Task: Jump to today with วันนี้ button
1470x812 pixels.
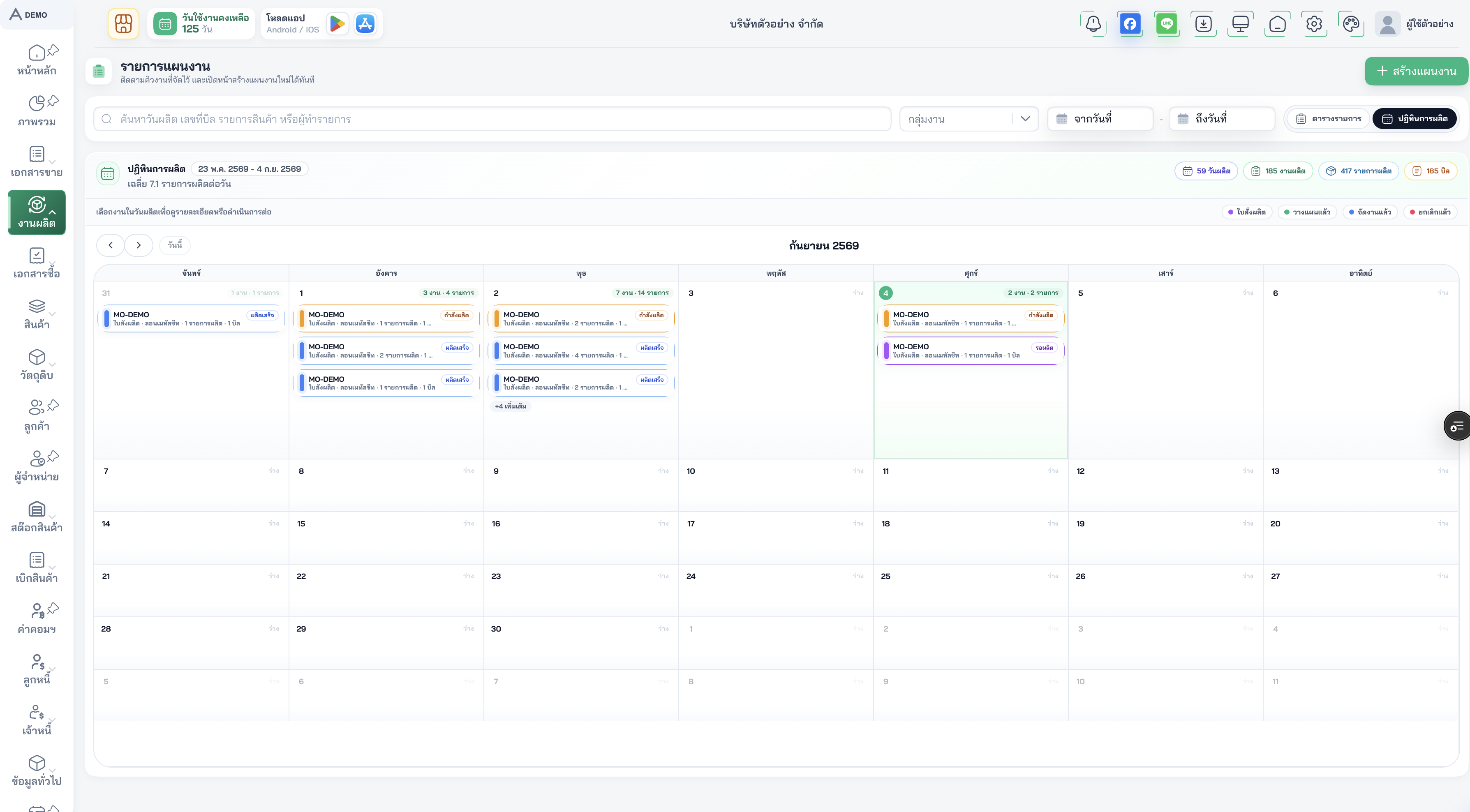Action: (x=175, y=245)
